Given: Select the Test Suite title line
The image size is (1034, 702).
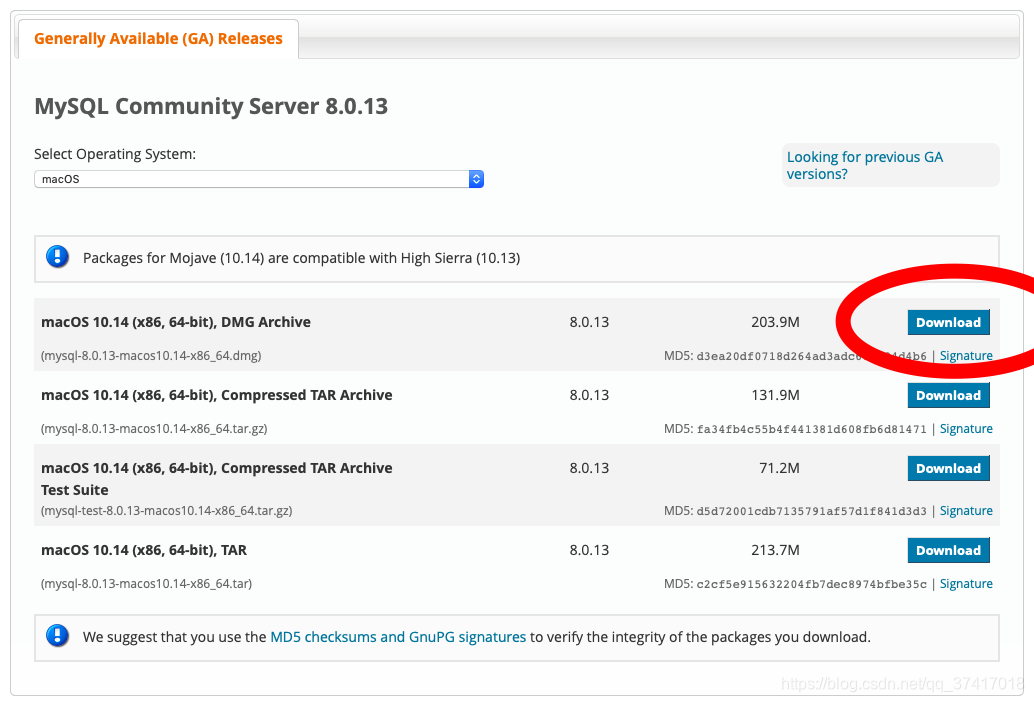Looking at the screenshot, I should pos(75,490).
